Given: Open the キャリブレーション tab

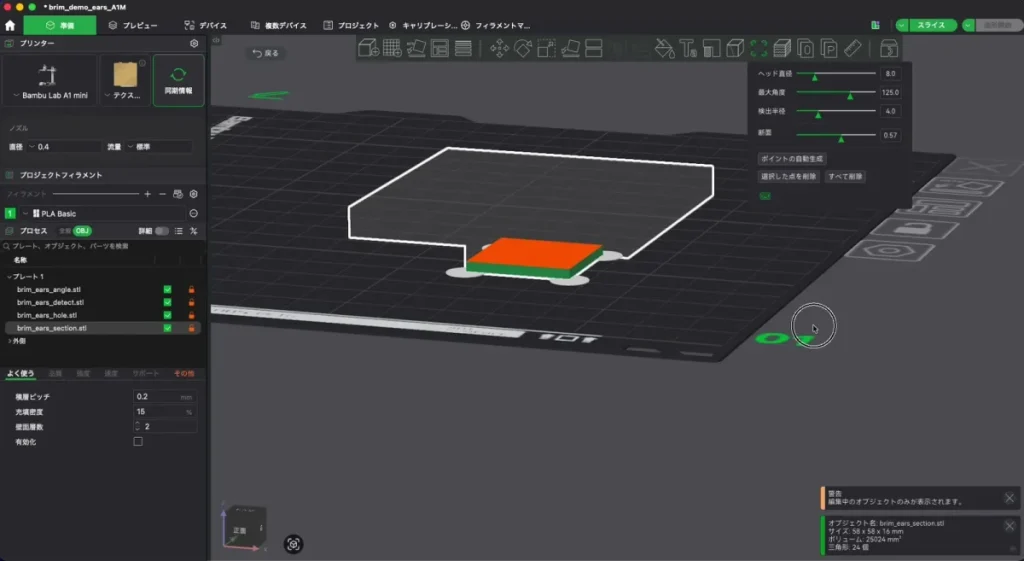Looking at the screenshot, I should pos(423,25).
